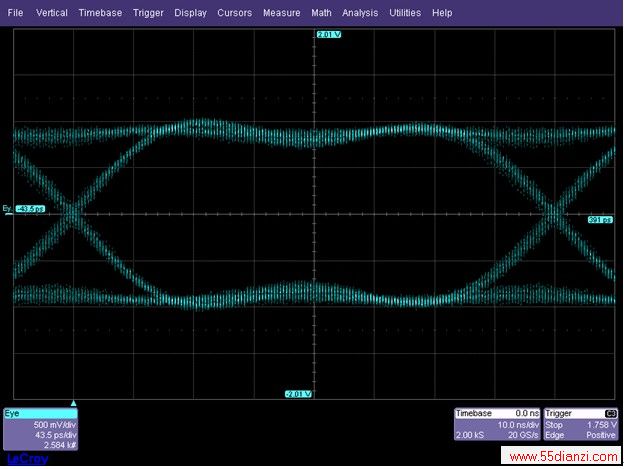Open the File menu
Viewport: 624px width, 469px height.
pos(15,13)
